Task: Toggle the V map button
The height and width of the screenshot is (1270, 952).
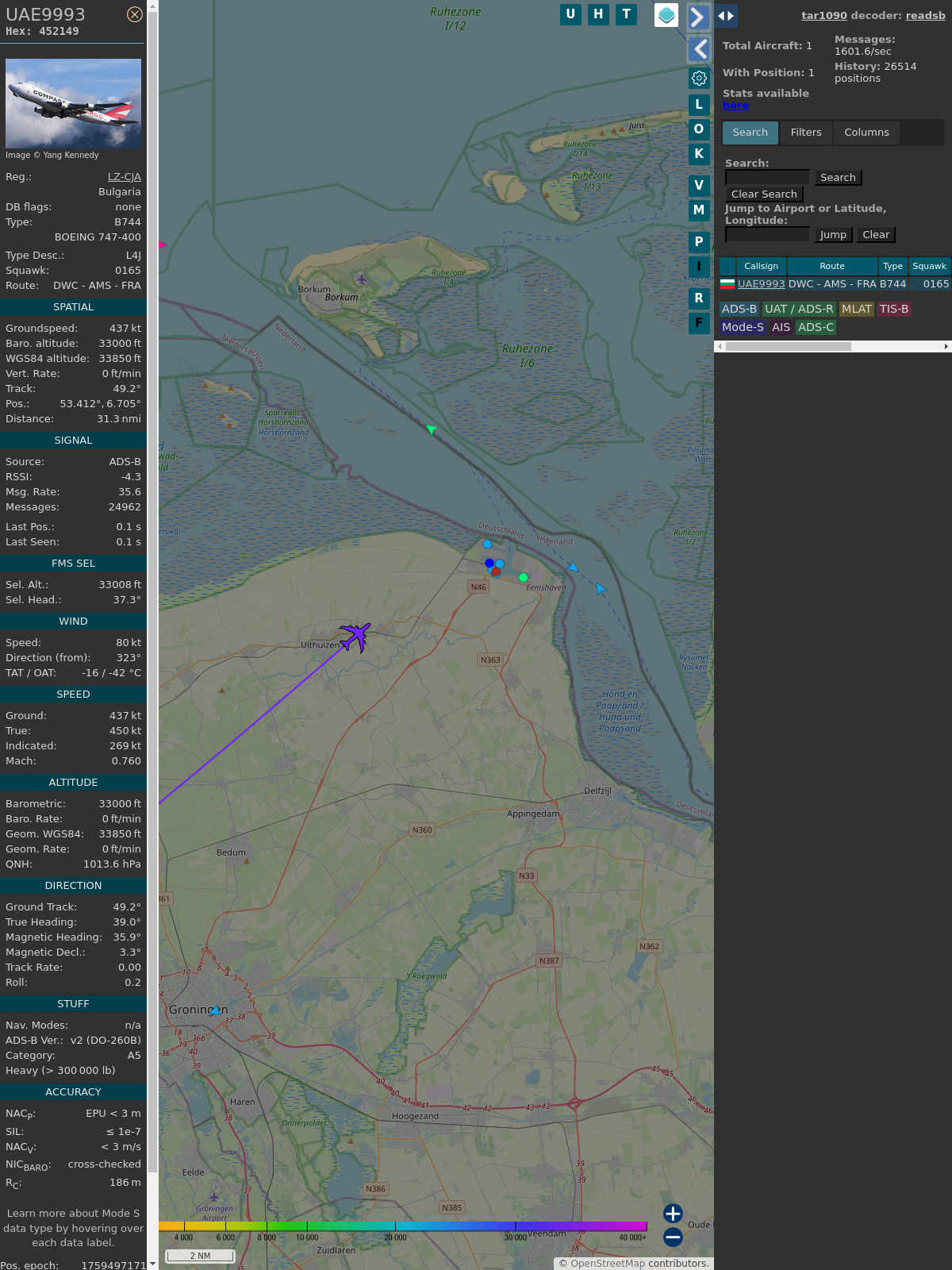Action: pyautogui.click(x=699, y=186)
